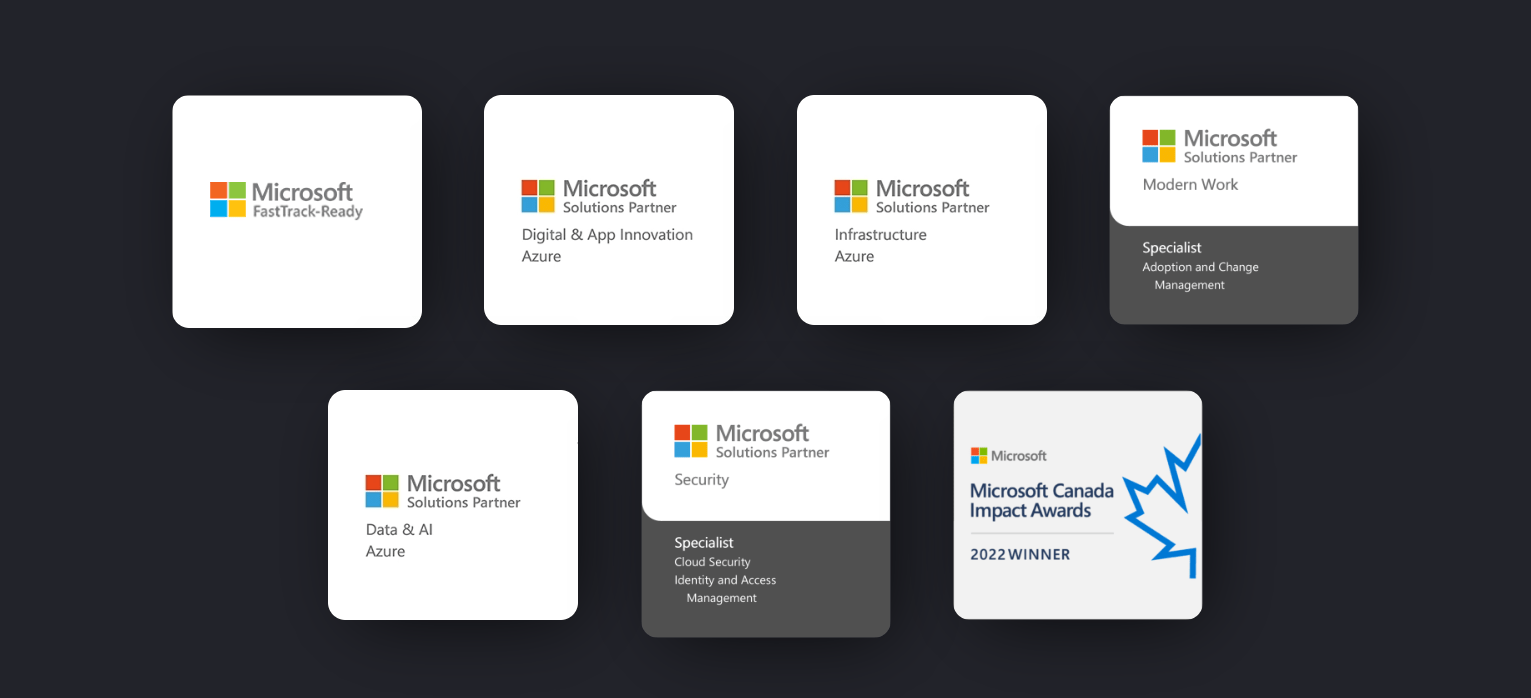1531x698 pixels.
Task: Click the Microsoft logo on Data & AI badge
Action: pyautogui.click(x=382, y=491)
